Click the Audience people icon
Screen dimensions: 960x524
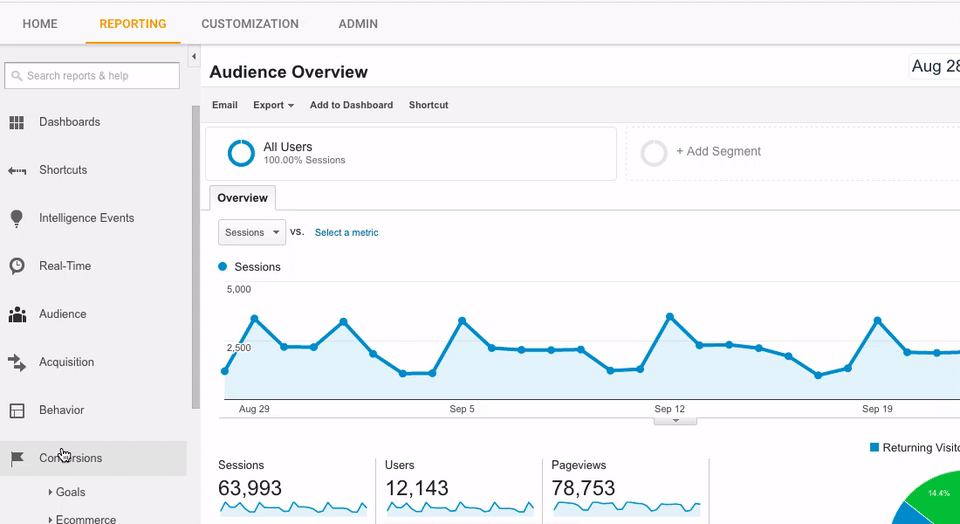click(17, 314)
